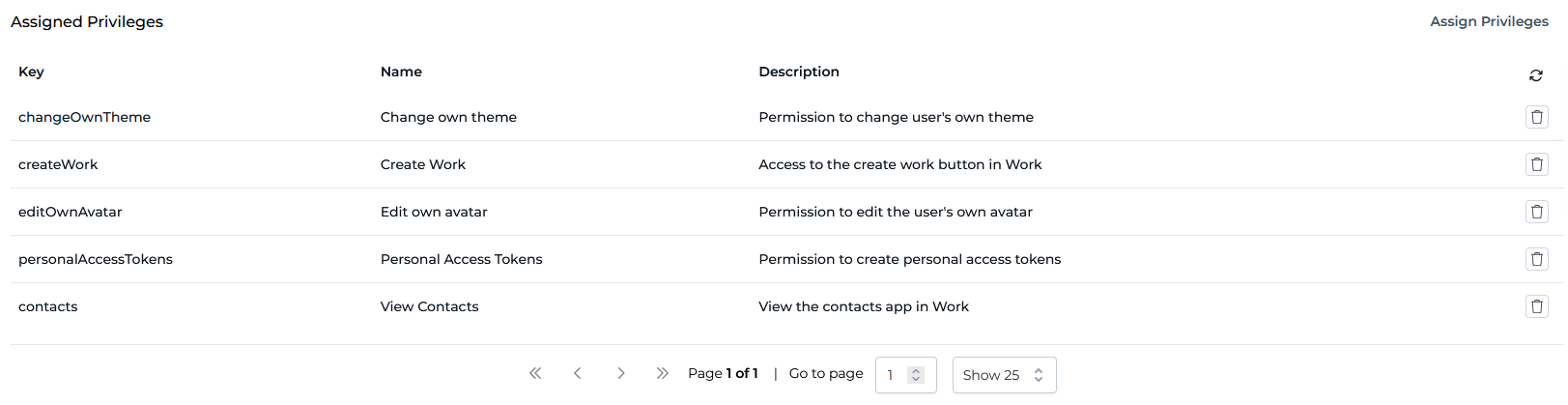This screenshot has width=1568, height=405.
Task: Jump to the last page
Action: click(662, 373)
